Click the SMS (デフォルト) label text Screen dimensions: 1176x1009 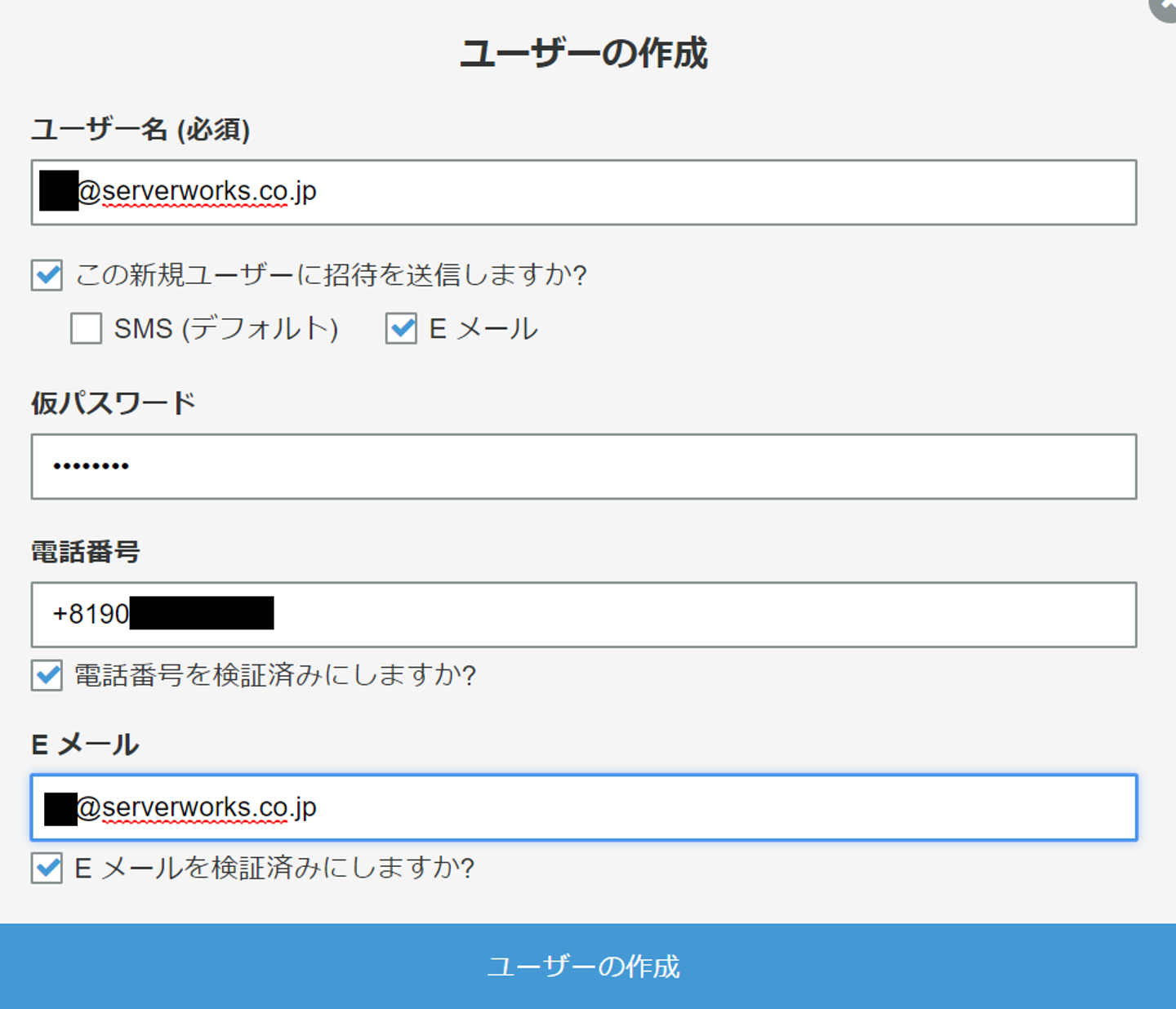[225, 329]
